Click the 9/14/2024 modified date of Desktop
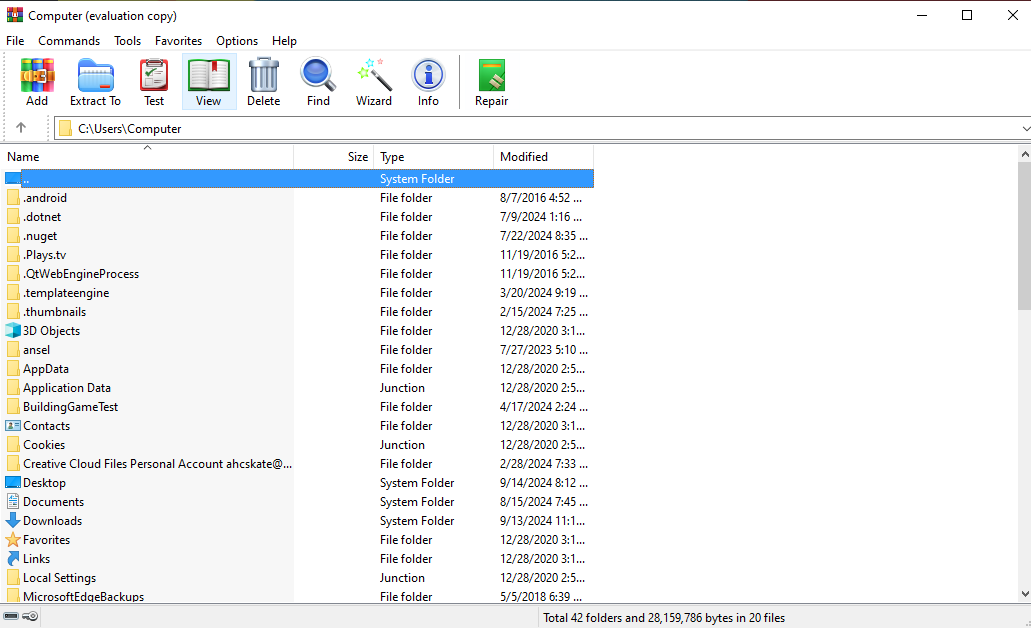The width and height of the screenshot is (1031, 628). [544, 483]
